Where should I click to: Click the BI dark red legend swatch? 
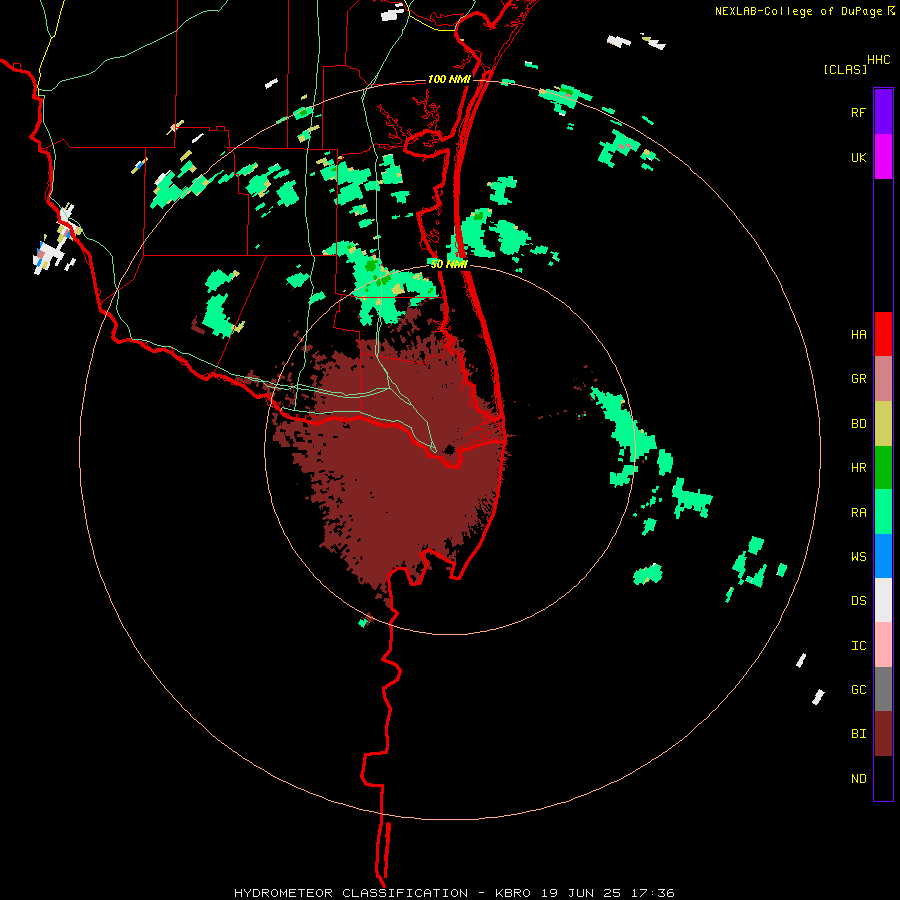(x=883, y=734)
